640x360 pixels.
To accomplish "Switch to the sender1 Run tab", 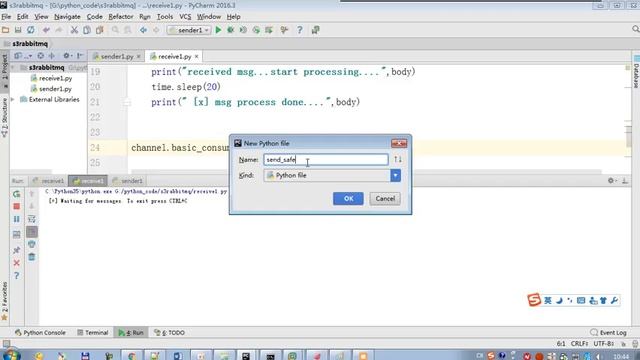I will (128, 180).
